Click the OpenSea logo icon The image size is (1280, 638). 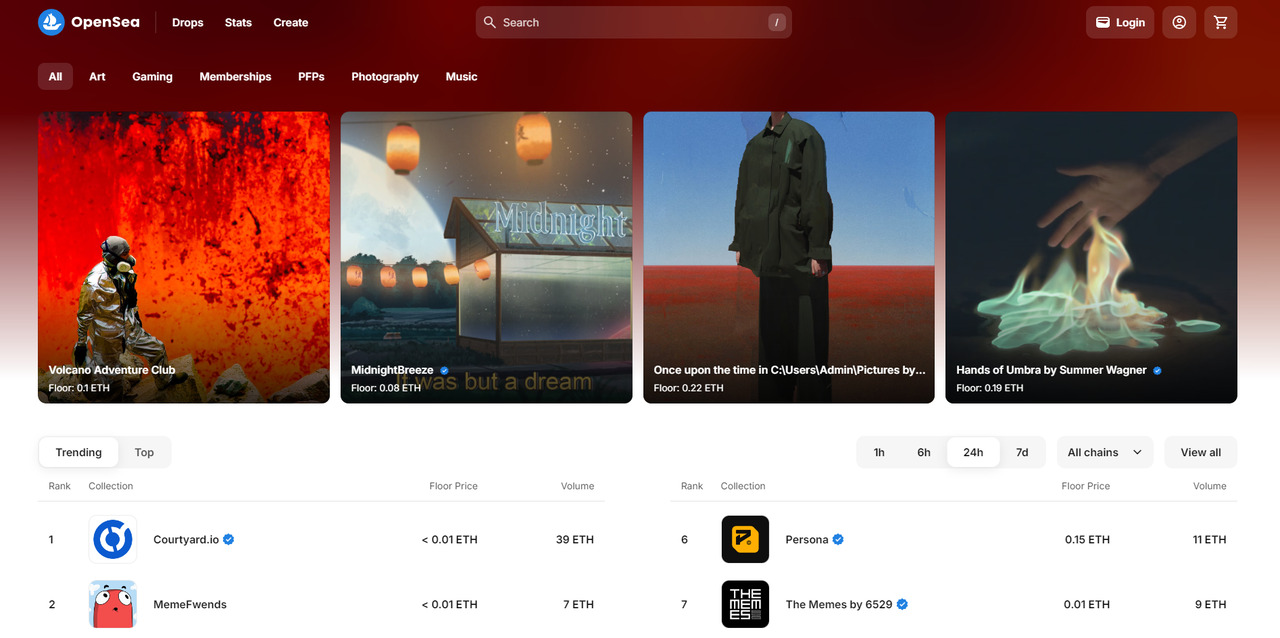point(51,22)
